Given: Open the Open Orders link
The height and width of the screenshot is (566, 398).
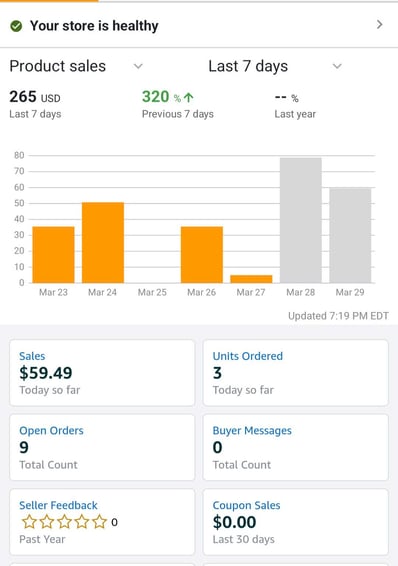Looking at the screenshot, I should pyautogui.click(x=51, y=431).
